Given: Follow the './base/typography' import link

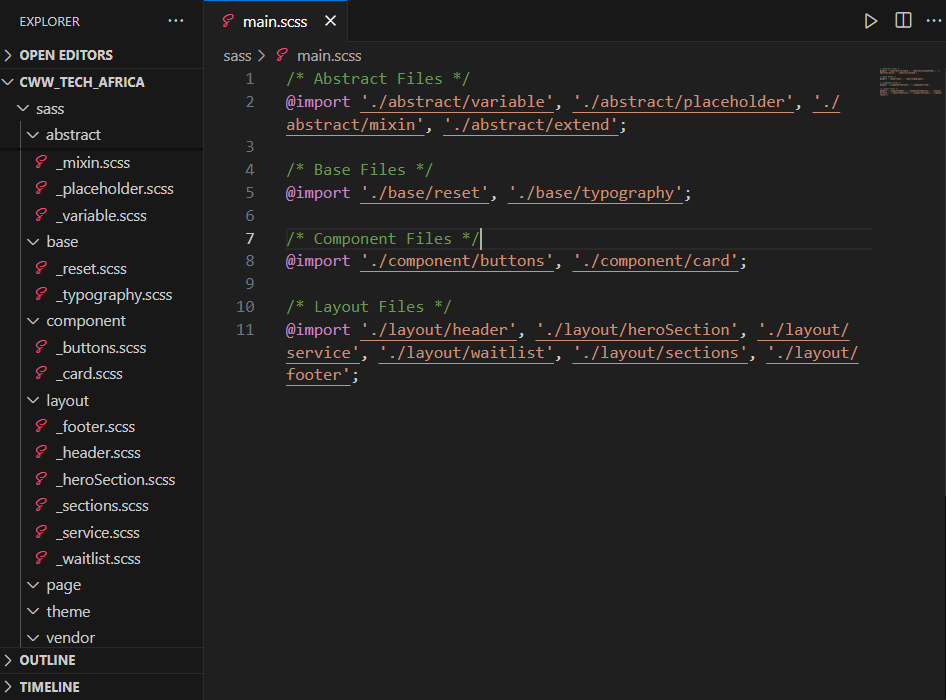Looking at the screenshot, I should click(x=596, y=192).
